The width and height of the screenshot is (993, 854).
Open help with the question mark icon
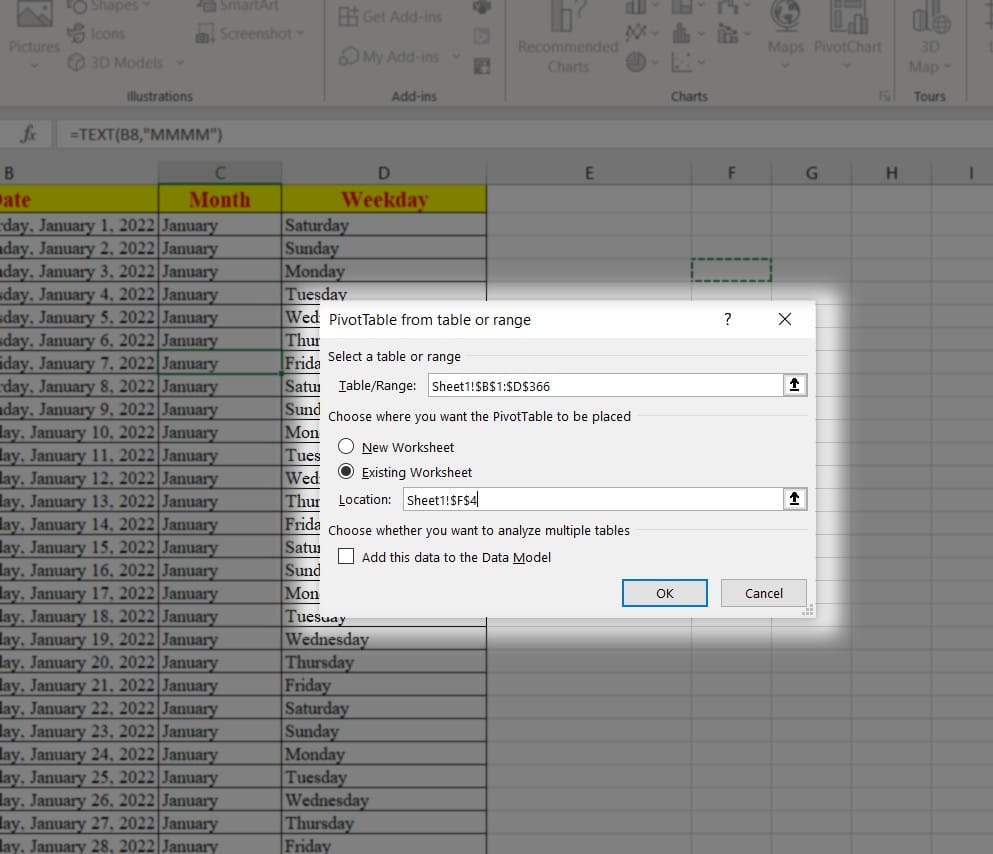click(x=728, y=319)
